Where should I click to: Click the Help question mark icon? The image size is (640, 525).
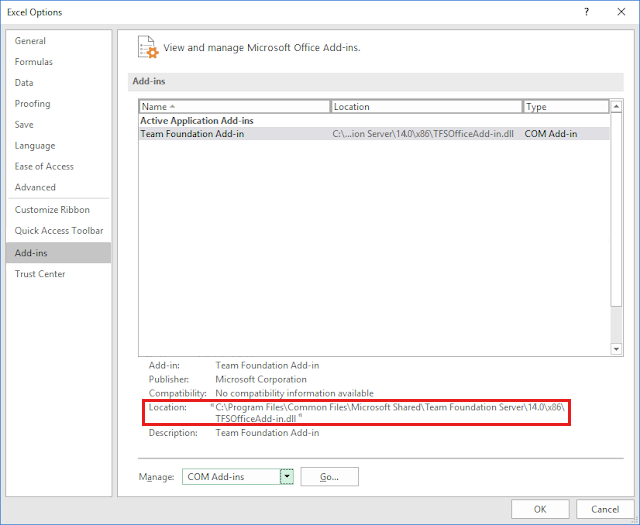click(x=587, y=12)
